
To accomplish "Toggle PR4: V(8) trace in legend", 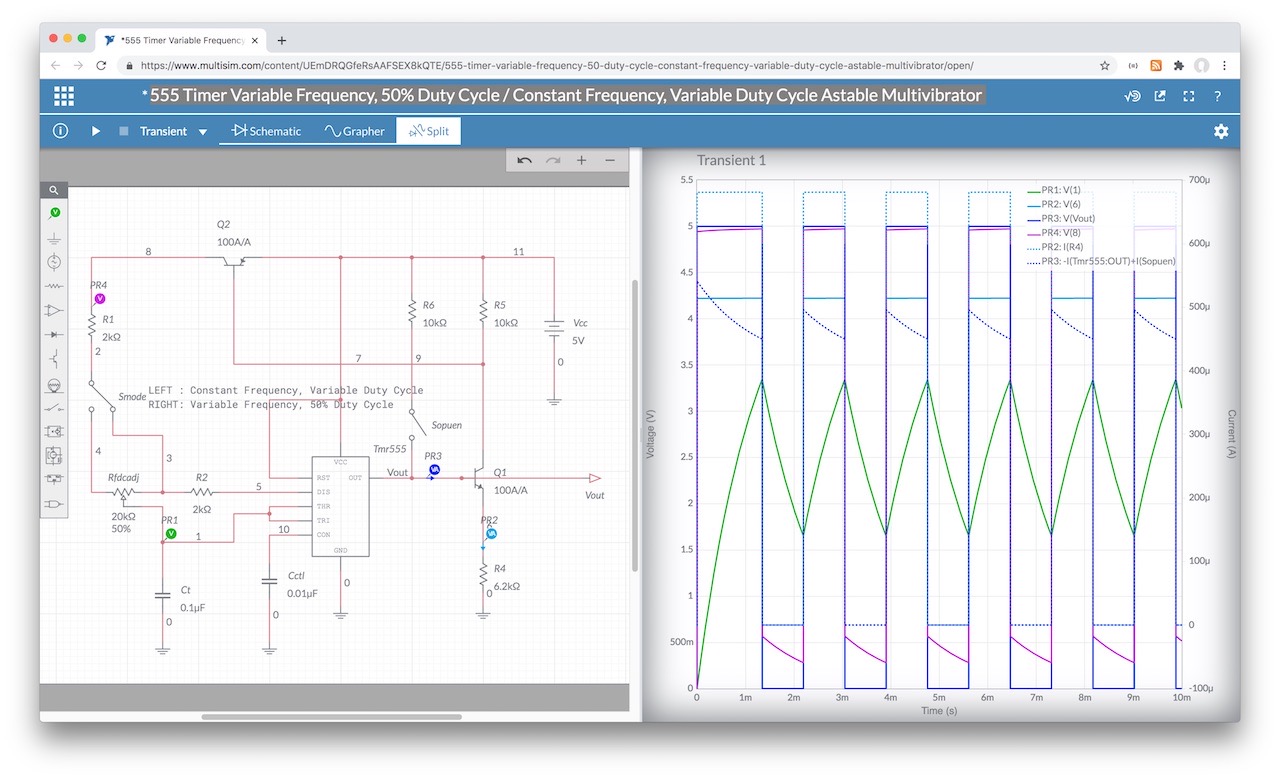I will pos(1054,232).
